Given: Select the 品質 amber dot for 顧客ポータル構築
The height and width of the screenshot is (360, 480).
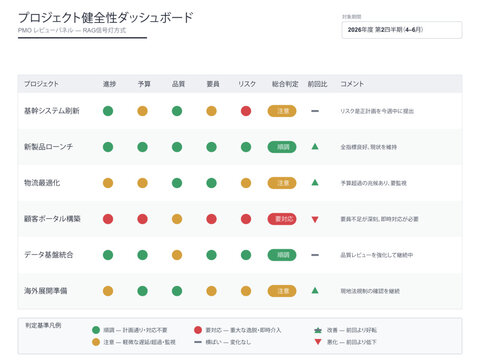Looking at the screenshot, I should pos(177,219).
